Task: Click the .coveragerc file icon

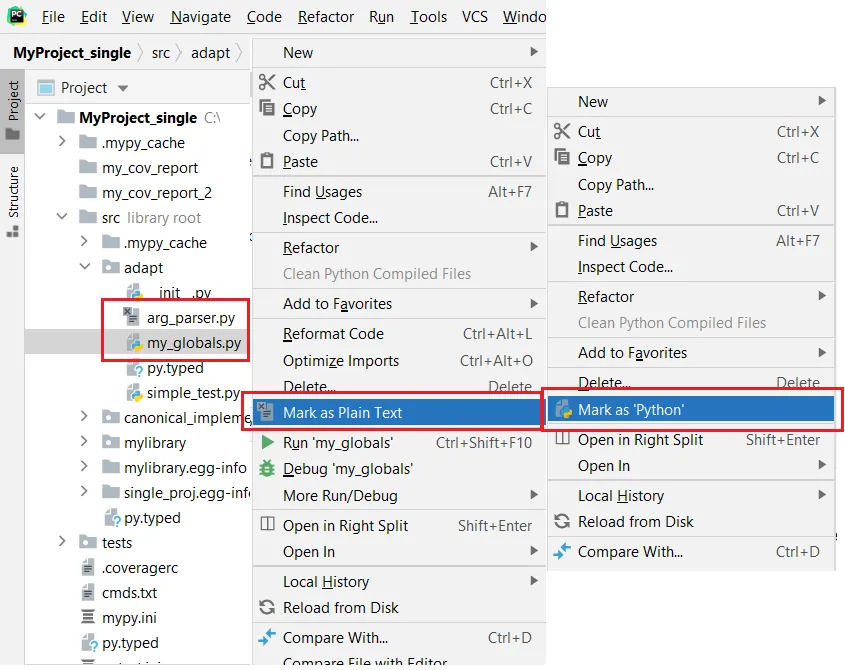Action: point(87,567)
